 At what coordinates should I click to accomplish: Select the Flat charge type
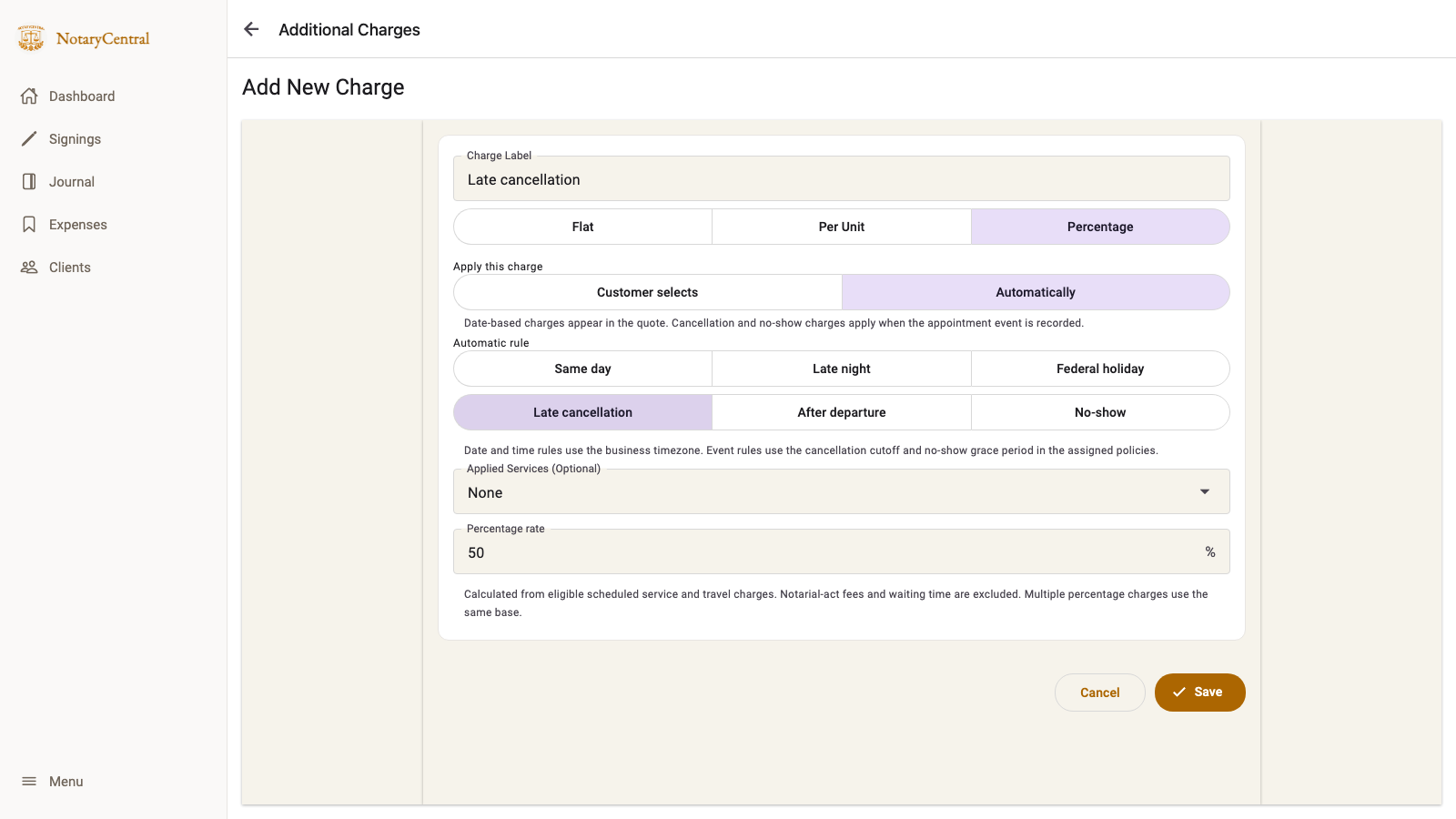582,227
